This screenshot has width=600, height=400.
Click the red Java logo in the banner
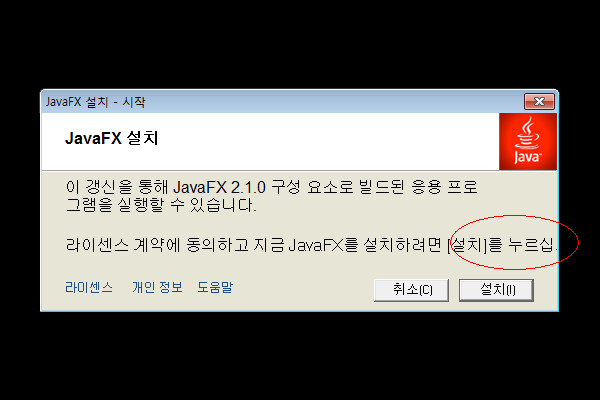528,141
